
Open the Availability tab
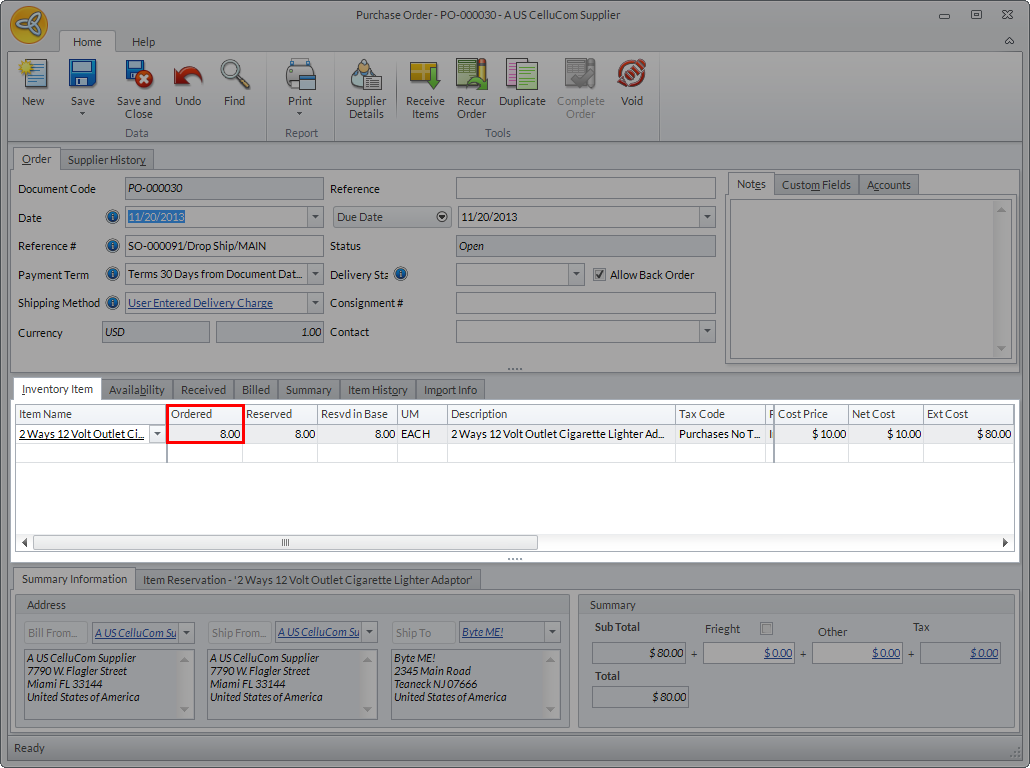point(137,390)
